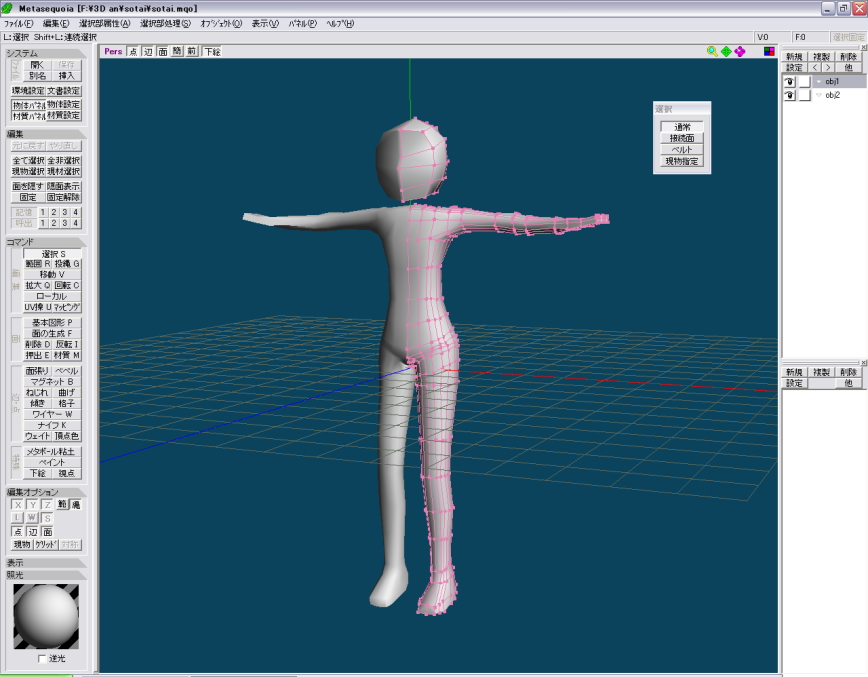The height and width of the screenshot is (677, 868).
Task: Click 全非選択 deselect all
Action: [x=64, y=161]
